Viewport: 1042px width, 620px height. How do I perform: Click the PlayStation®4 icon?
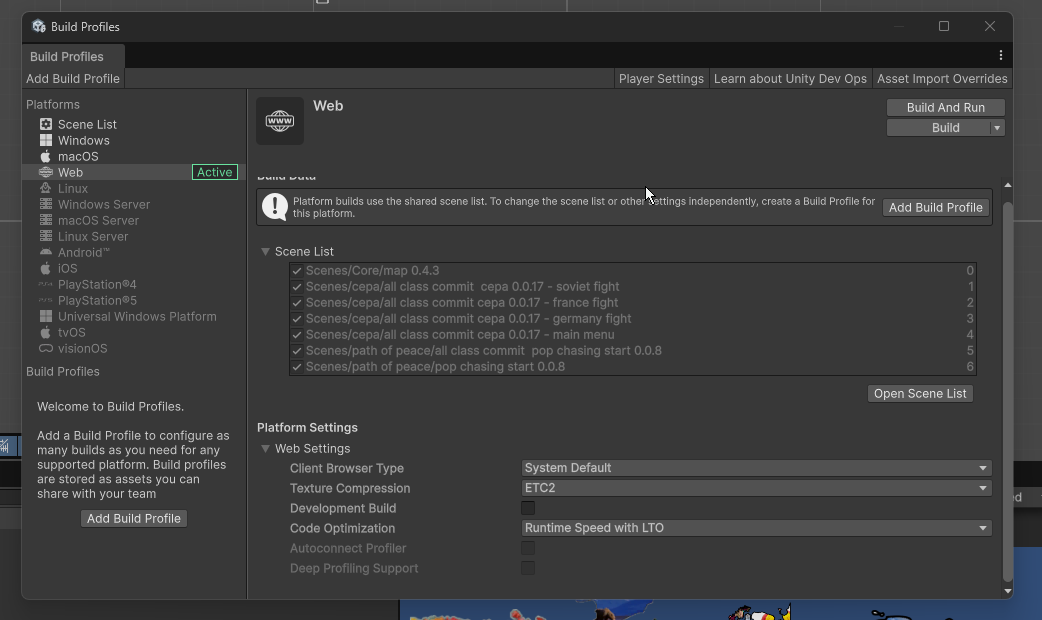46,284
